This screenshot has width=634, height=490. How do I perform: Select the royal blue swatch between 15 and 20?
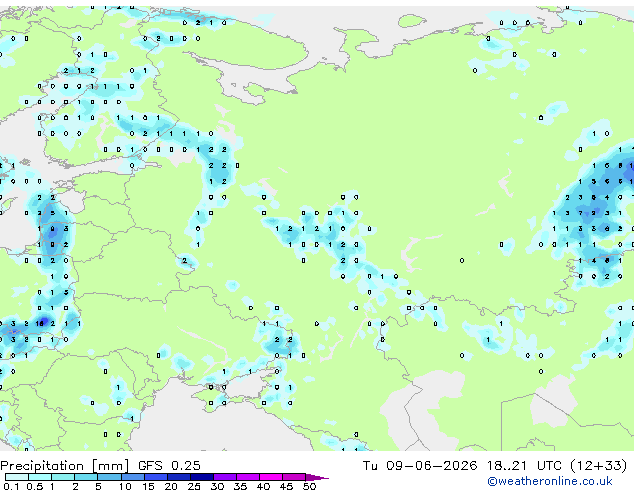pos(156,477)
